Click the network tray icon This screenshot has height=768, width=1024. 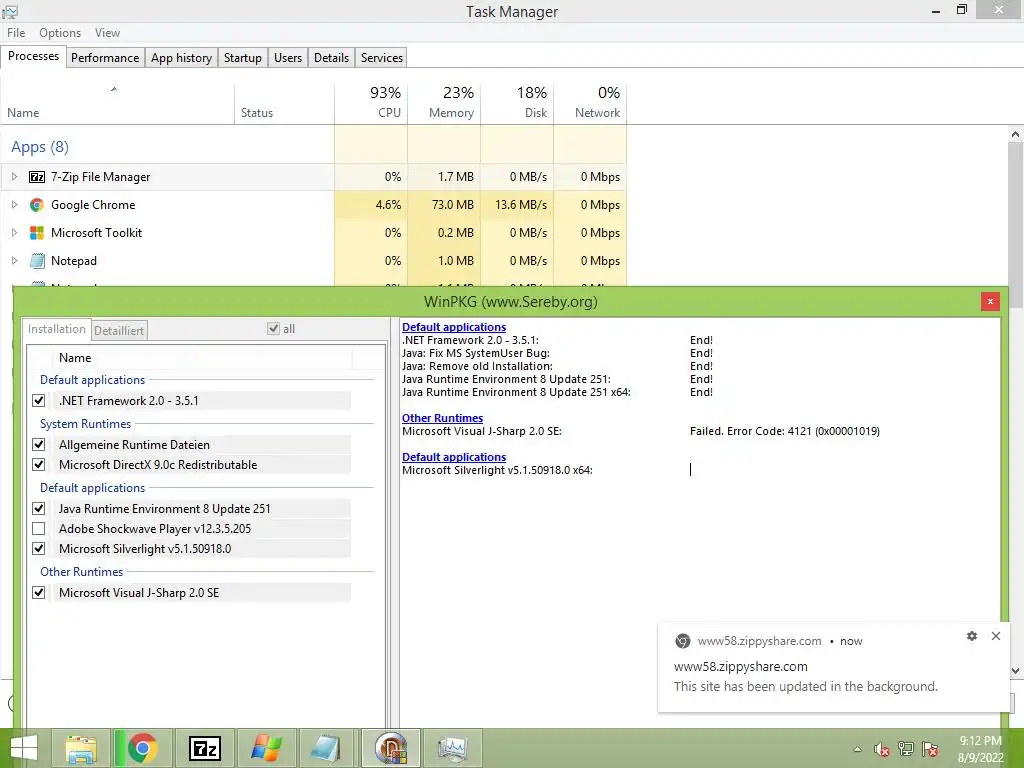click(906, 749)
